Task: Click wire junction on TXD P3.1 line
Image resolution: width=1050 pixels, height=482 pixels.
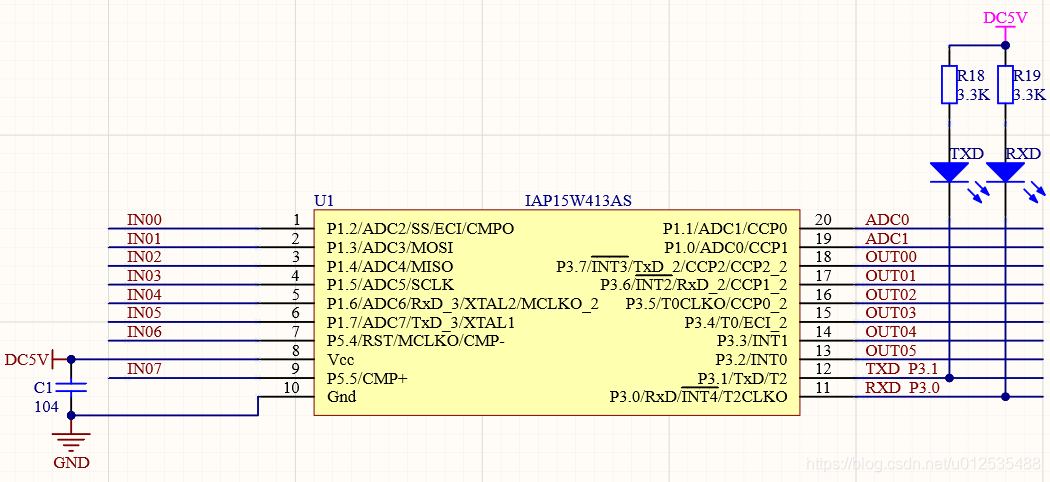Action: (950, 378)
